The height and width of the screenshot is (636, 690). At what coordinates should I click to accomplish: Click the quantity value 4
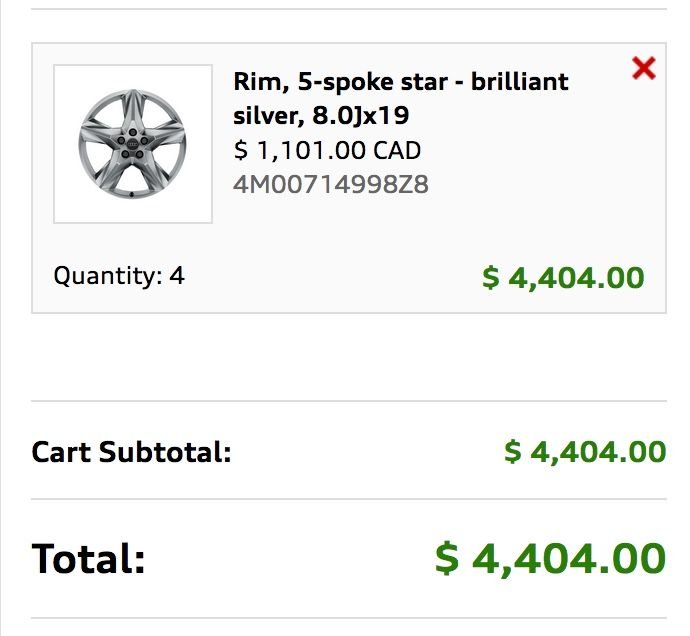click(177, 275)
